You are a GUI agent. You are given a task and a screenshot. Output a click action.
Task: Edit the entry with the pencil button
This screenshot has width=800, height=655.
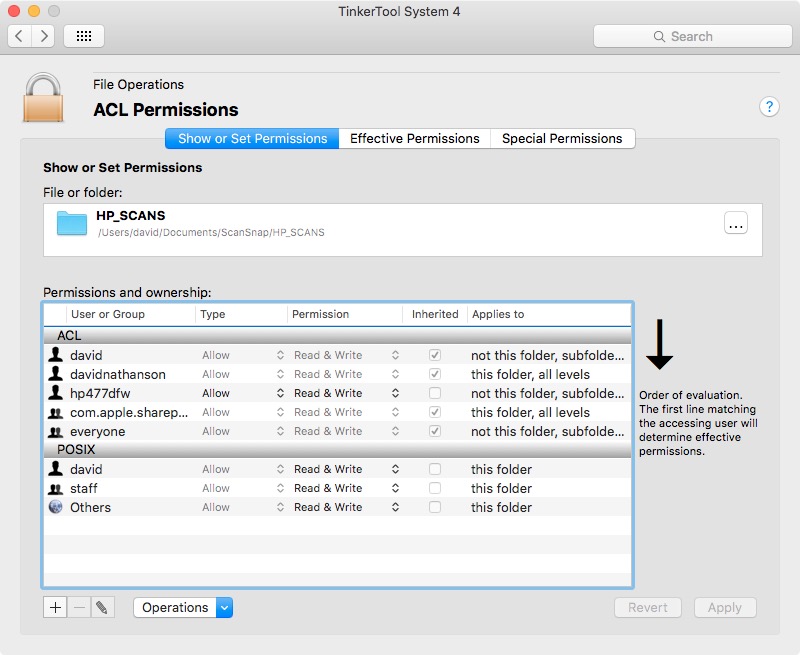(x=103, y=608)
